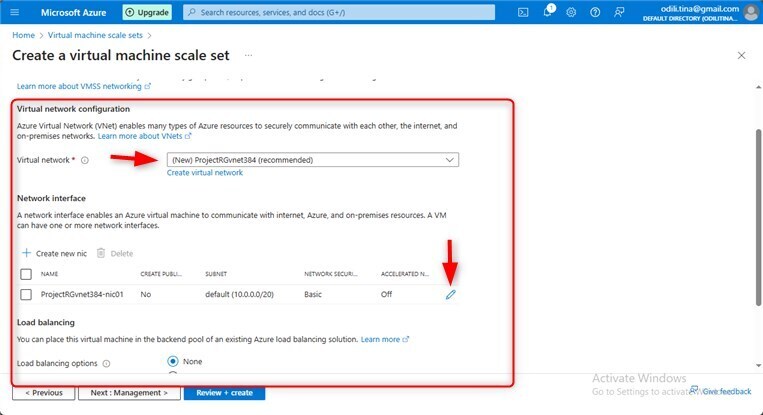The width and height of the screenshot is (763, 415).
Task: Open the more options ellipsis beside title
Action: pyautogui.click(x=249, y=55)
